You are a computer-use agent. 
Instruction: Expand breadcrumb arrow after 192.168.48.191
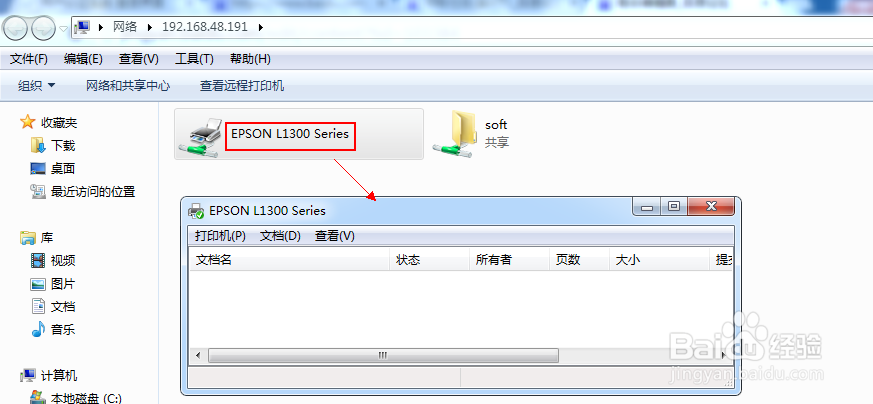pyautogui.click(x=261, y=27)
